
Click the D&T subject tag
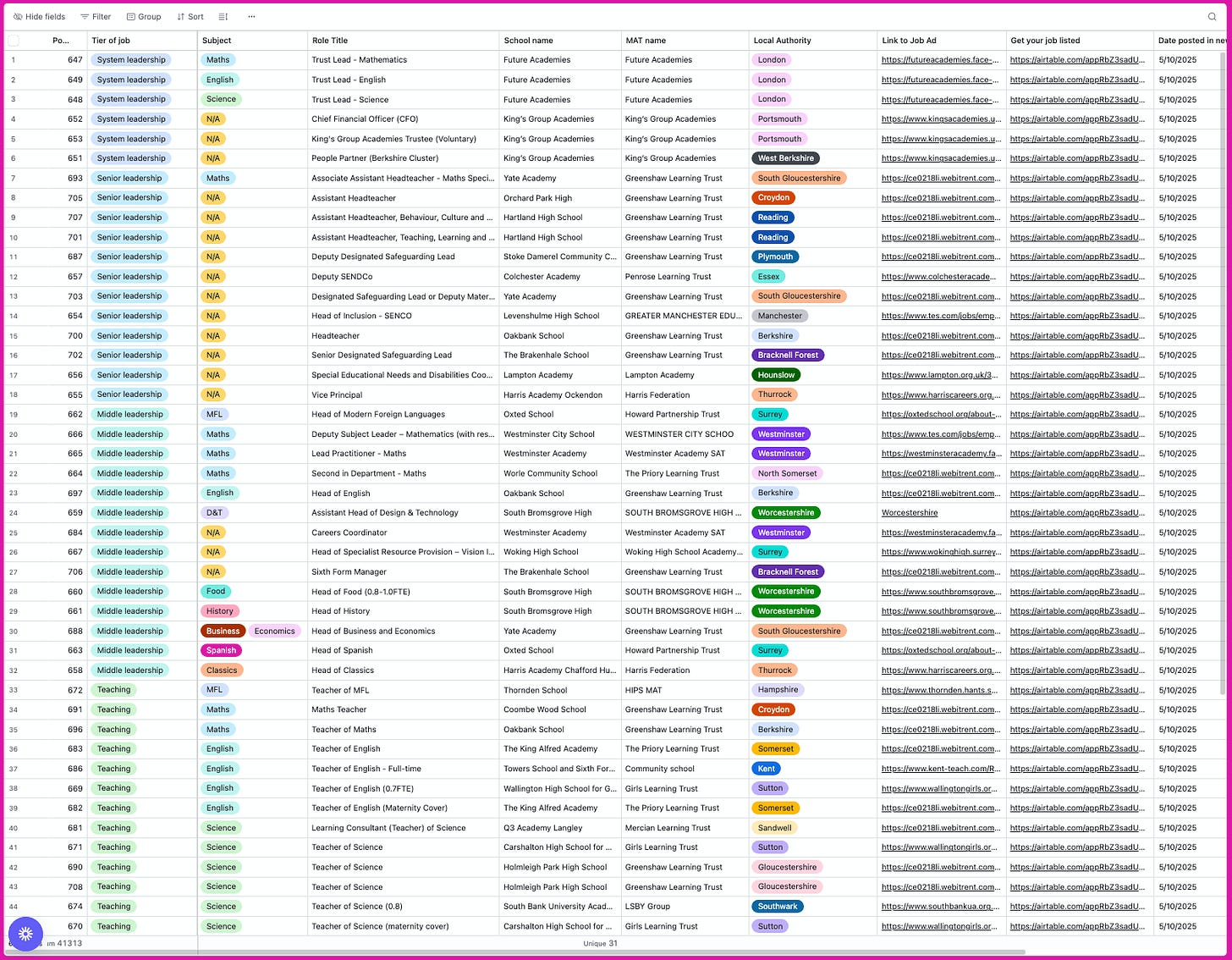[214, 513]
